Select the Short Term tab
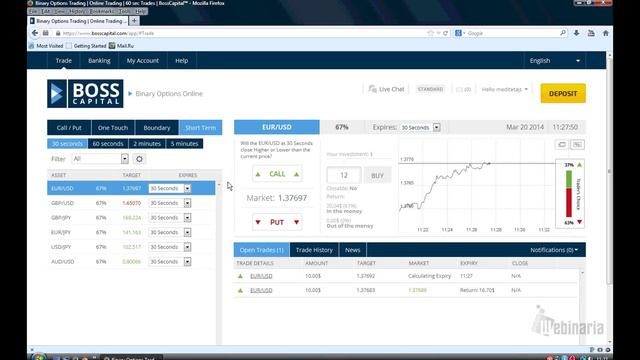This screenshot has width=640, height=360. pyautogui.click(x=200, y=128)
